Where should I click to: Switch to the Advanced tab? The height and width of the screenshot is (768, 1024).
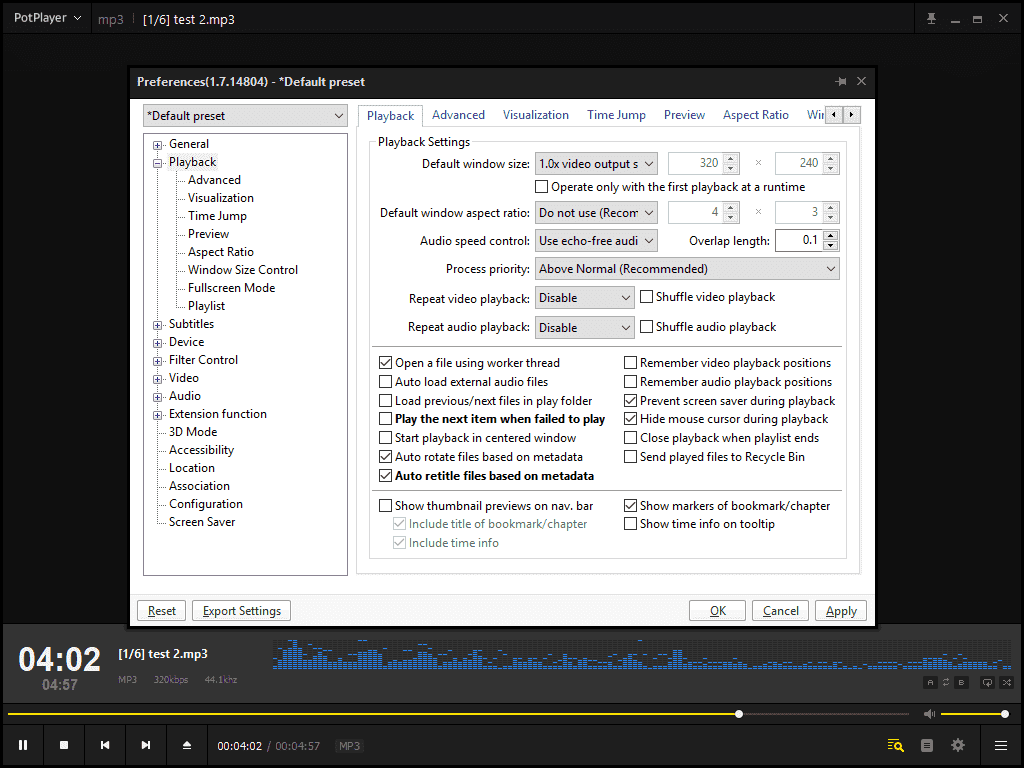[458, 115]
